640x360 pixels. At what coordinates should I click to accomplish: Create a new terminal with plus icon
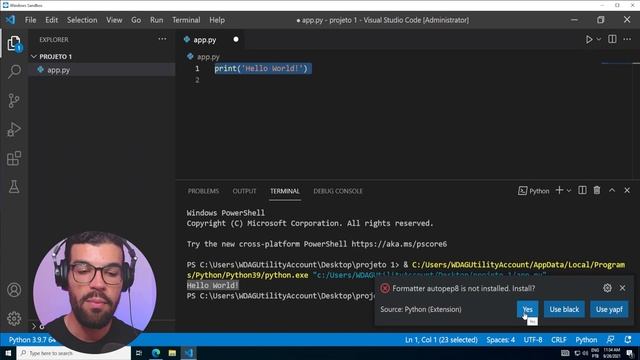click(x=559, y=190)
